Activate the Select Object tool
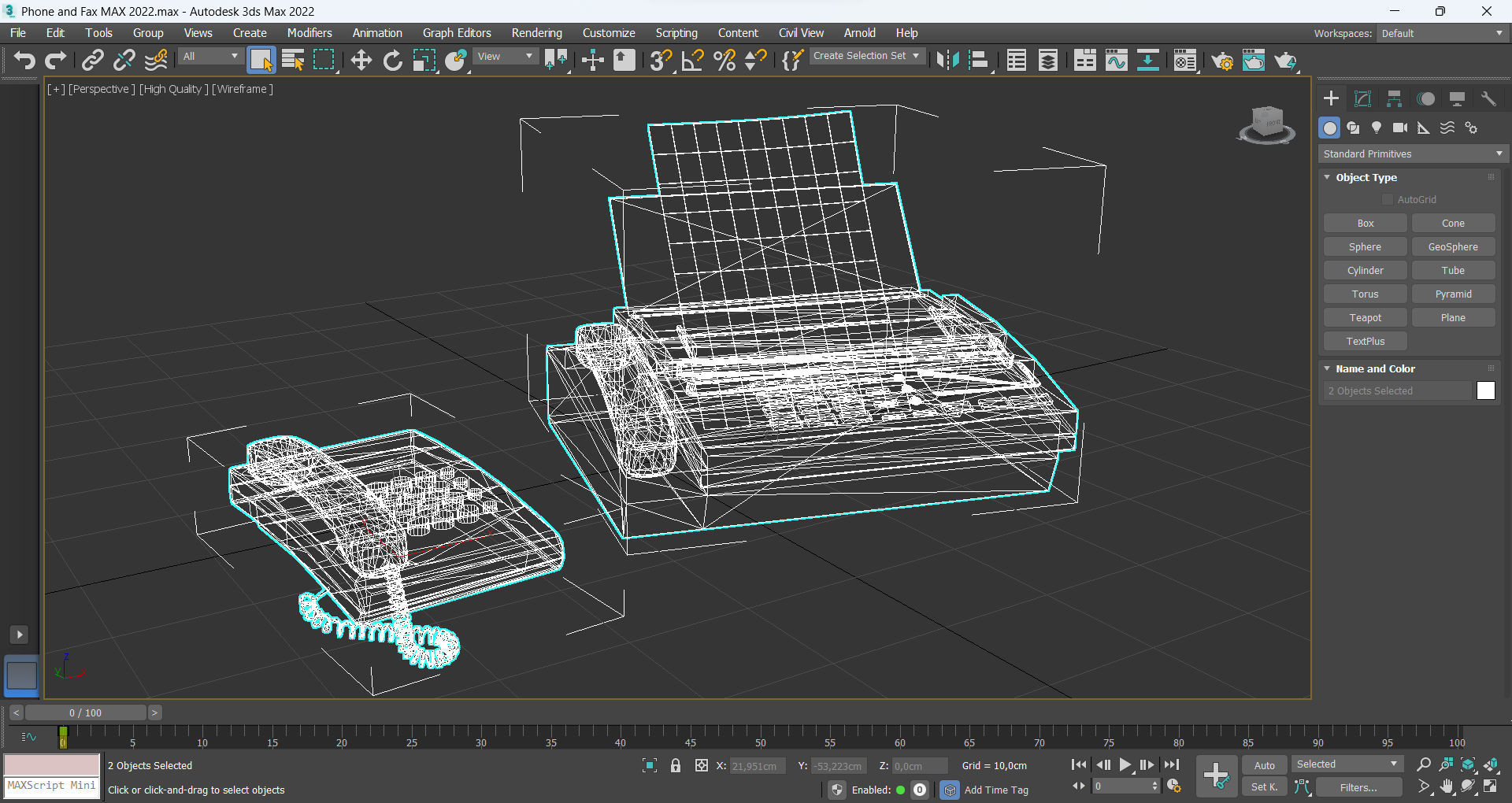This screenshot has width=1512, height=803. pos(261,61)
